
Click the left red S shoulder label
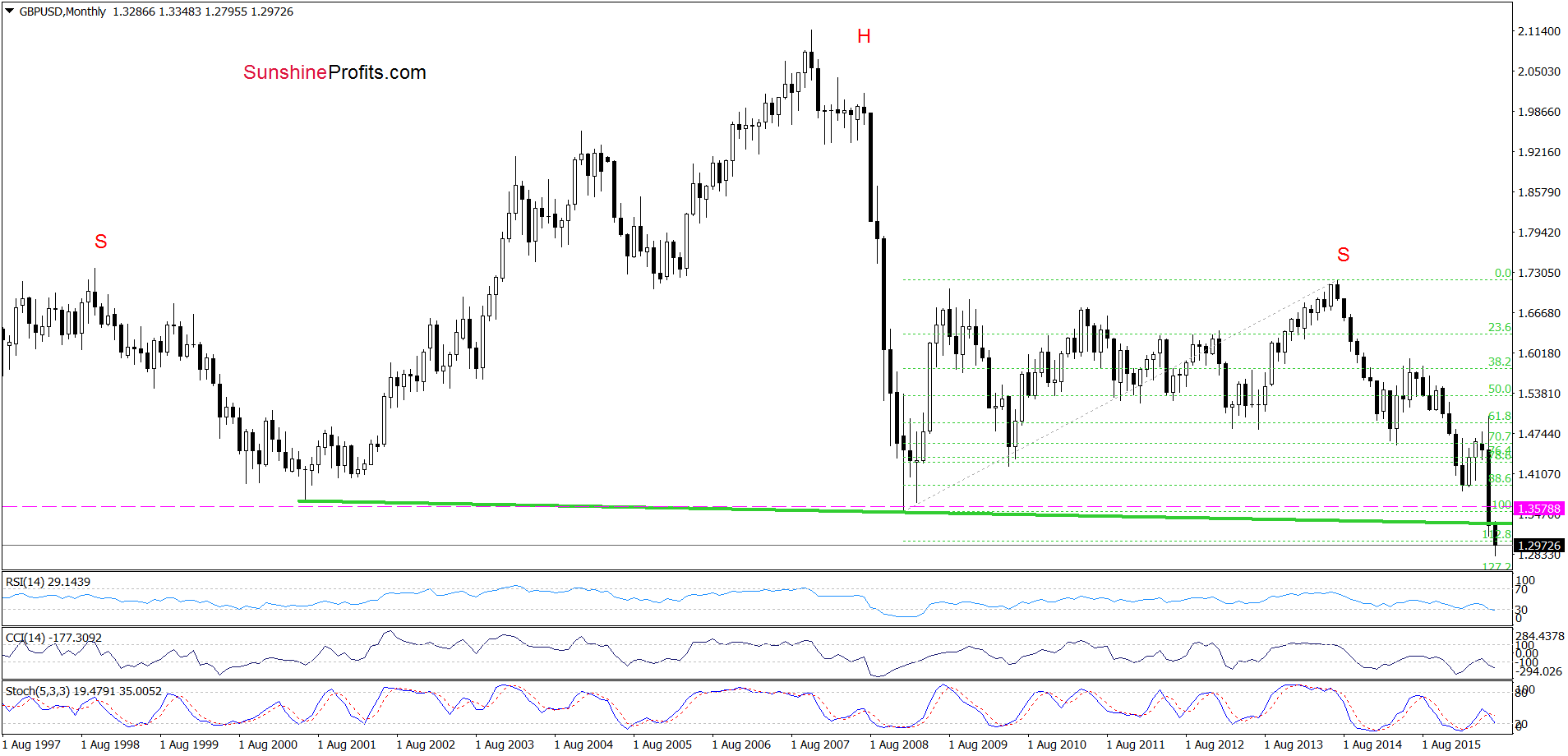[x=101, y=242]
